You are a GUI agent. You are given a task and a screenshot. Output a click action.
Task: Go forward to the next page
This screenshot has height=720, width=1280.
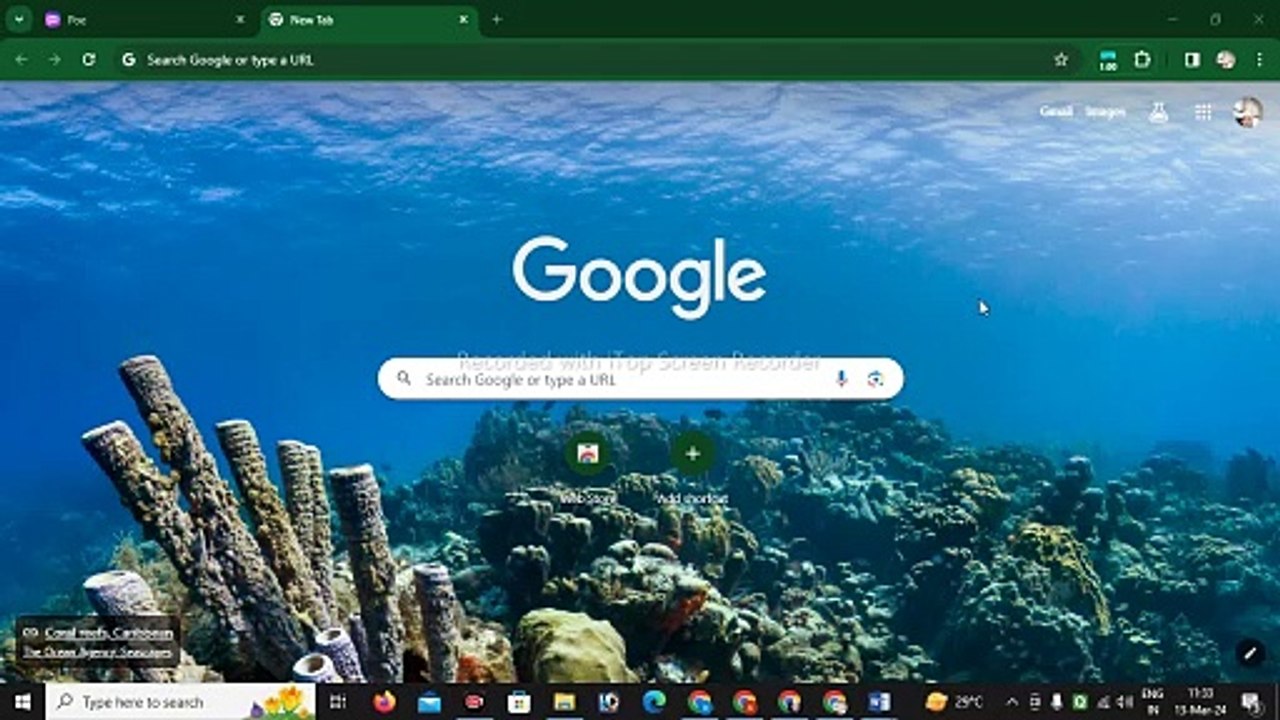click(x=55, y=60)
